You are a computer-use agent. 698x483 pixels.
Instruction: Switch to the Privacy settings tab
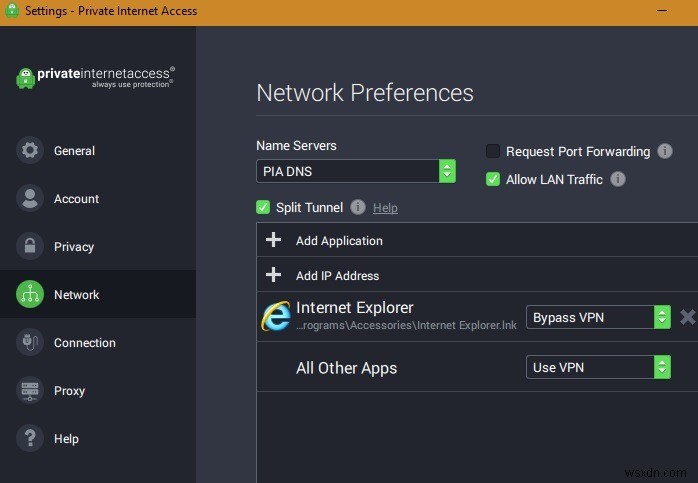74,247
